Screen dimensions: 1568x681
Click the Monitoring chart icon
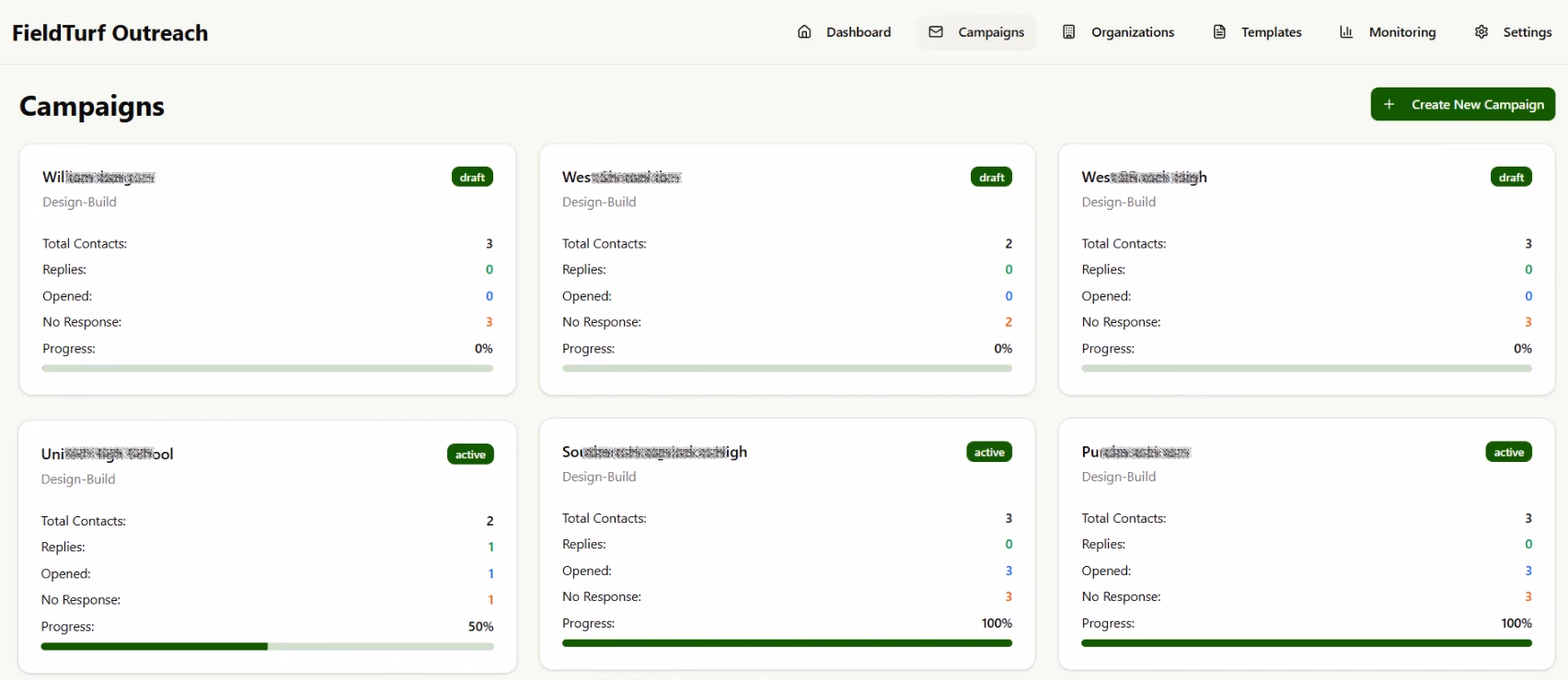(x=1346, y=32)
